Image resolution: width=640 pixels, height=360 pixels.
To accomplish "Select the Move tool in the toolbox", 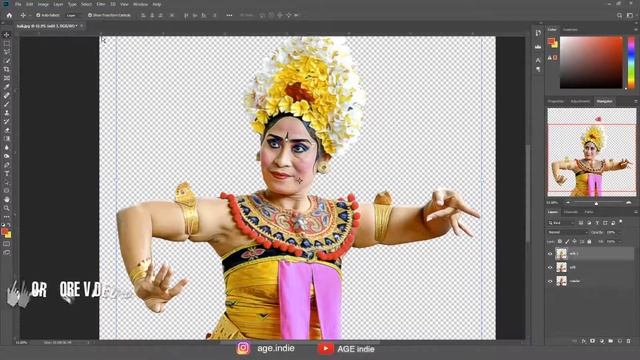I will click(x=7, y=35).
